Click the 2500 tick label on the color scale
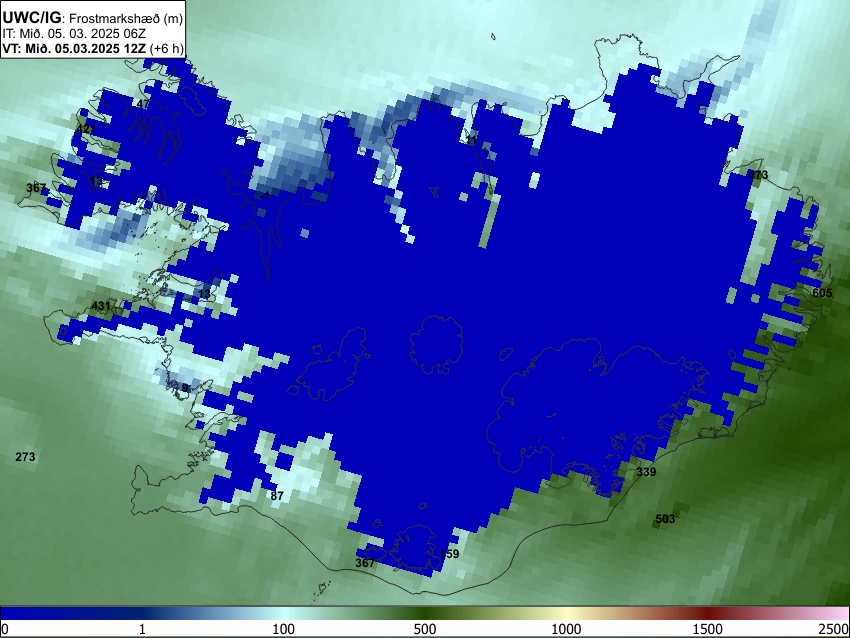850x638 pixels. pyautogui.click(x=834, y=629)
